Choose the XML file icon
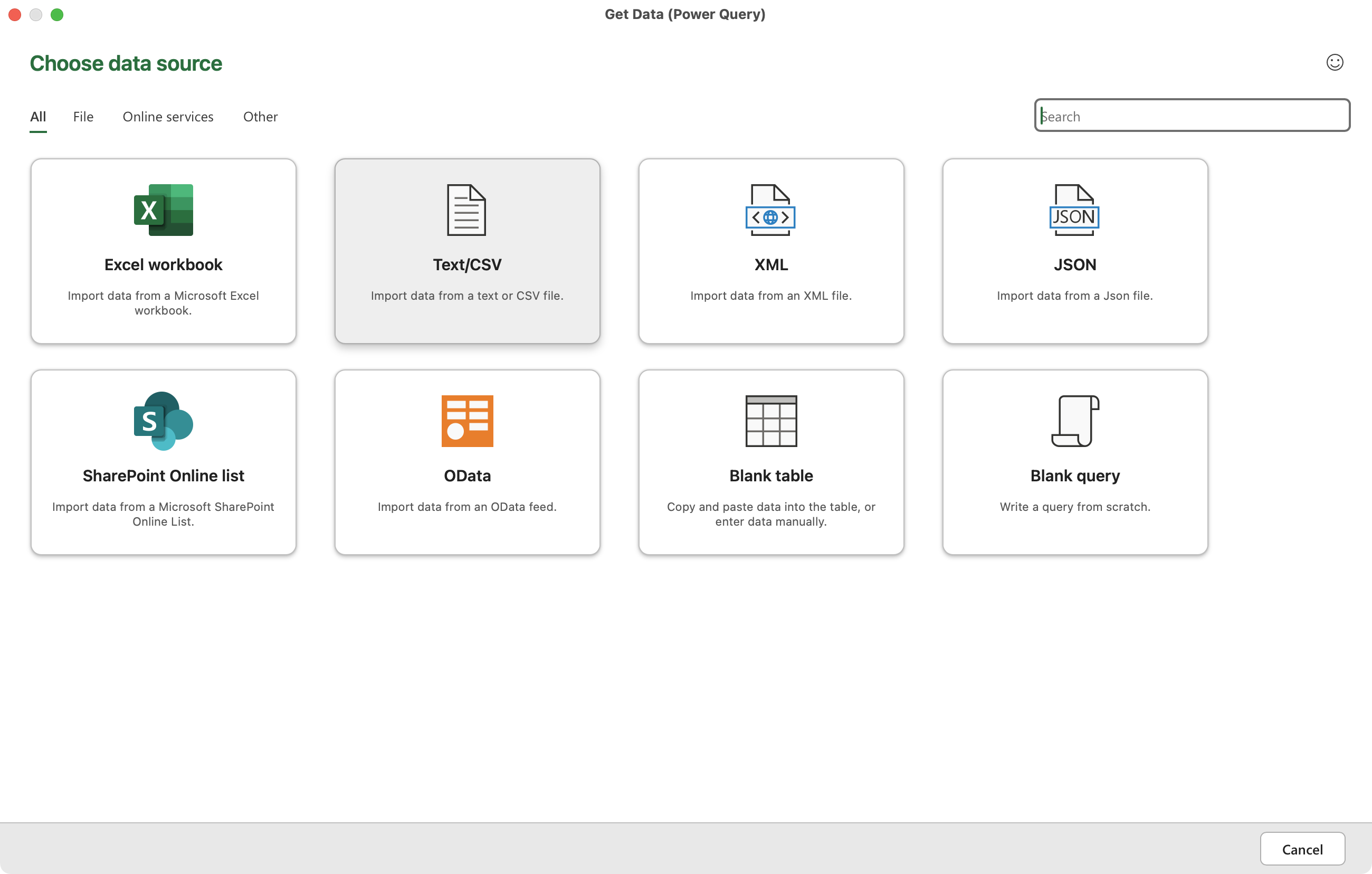Viewport: 1372px width, 874px height. pos(770,210)
